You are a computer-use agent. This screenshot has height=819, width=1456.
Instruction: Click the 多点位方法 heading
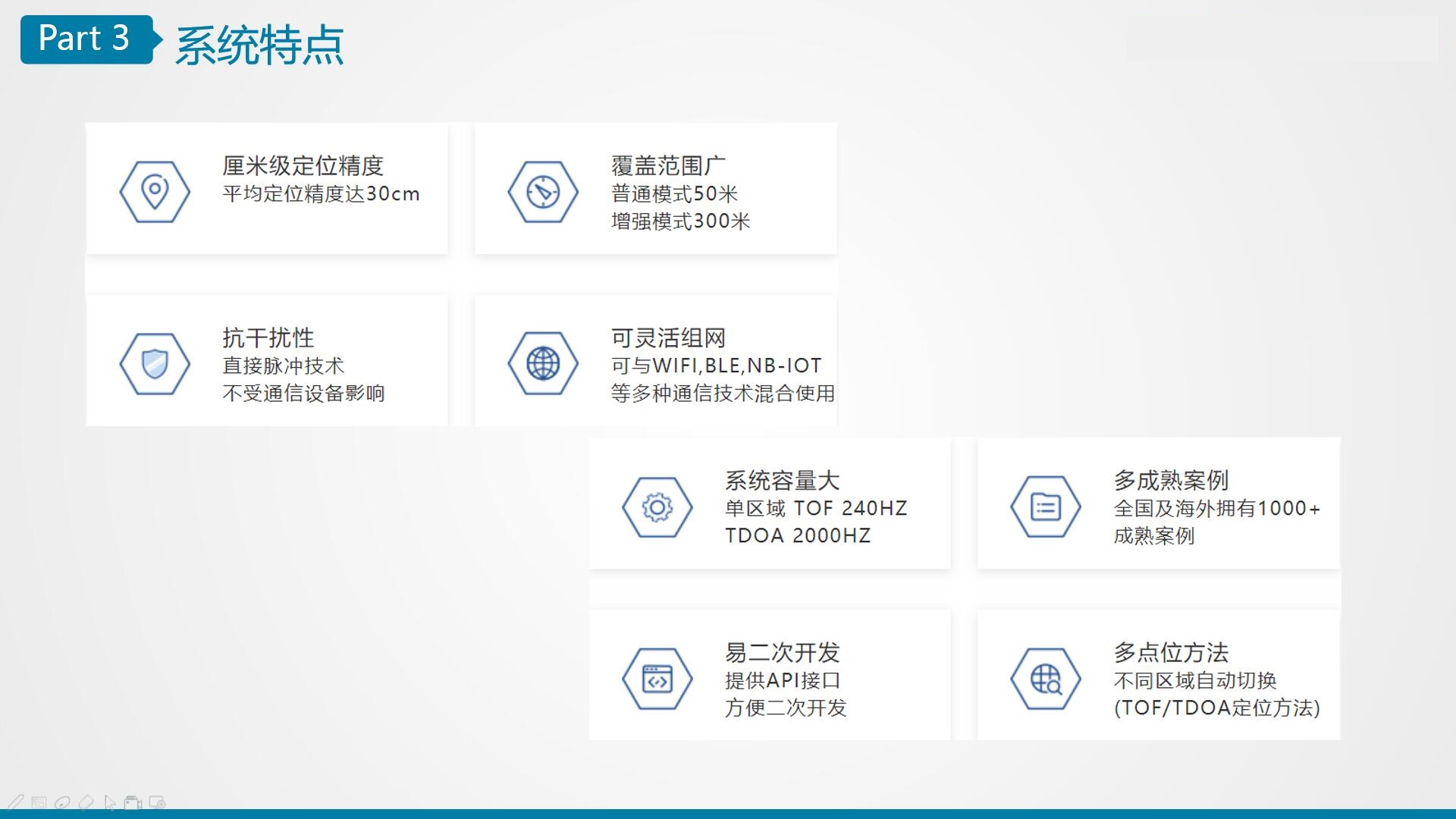[1171, 652]
